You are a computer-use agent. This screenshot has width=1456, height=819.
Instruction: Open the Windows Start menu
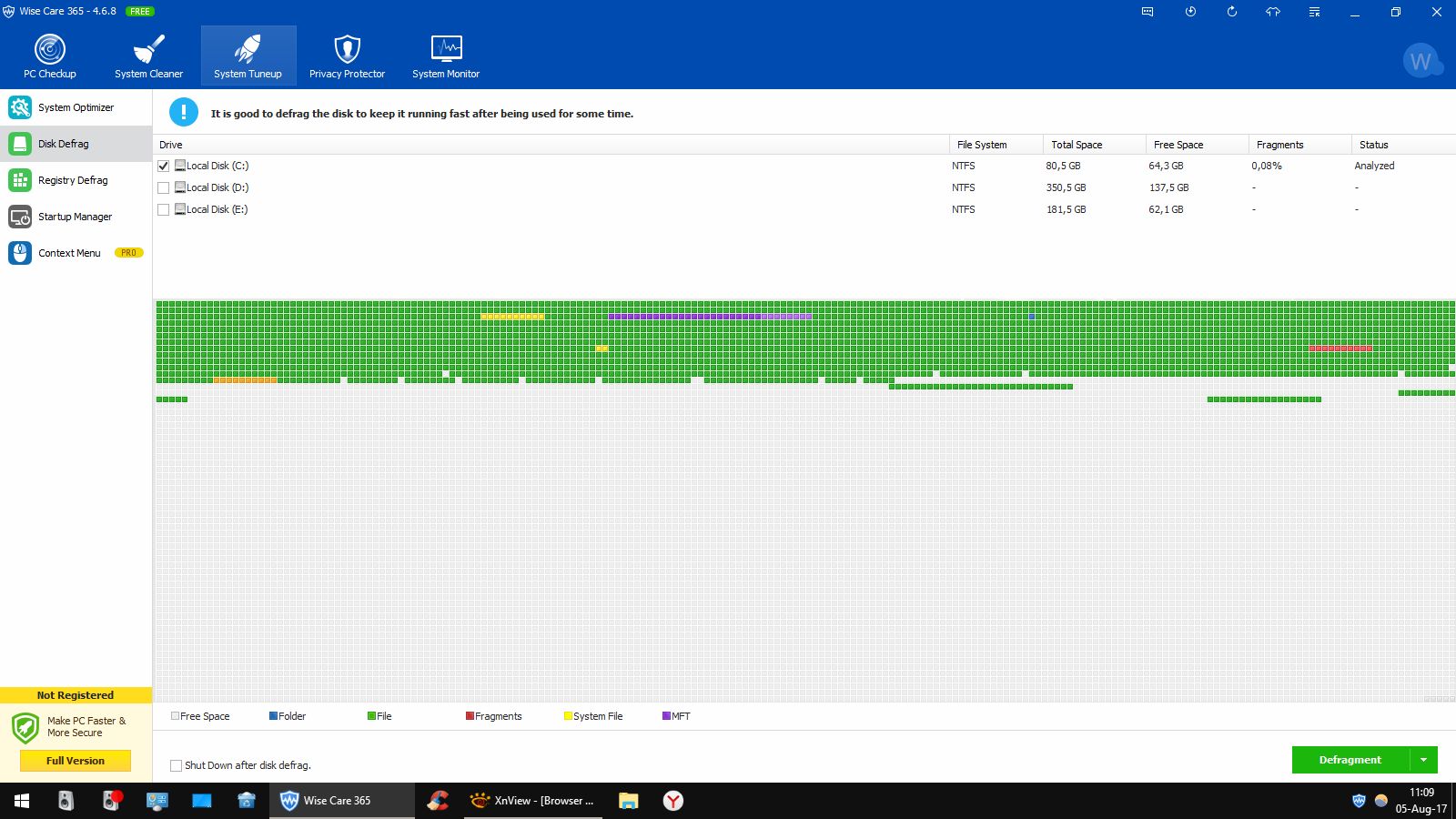22,801
